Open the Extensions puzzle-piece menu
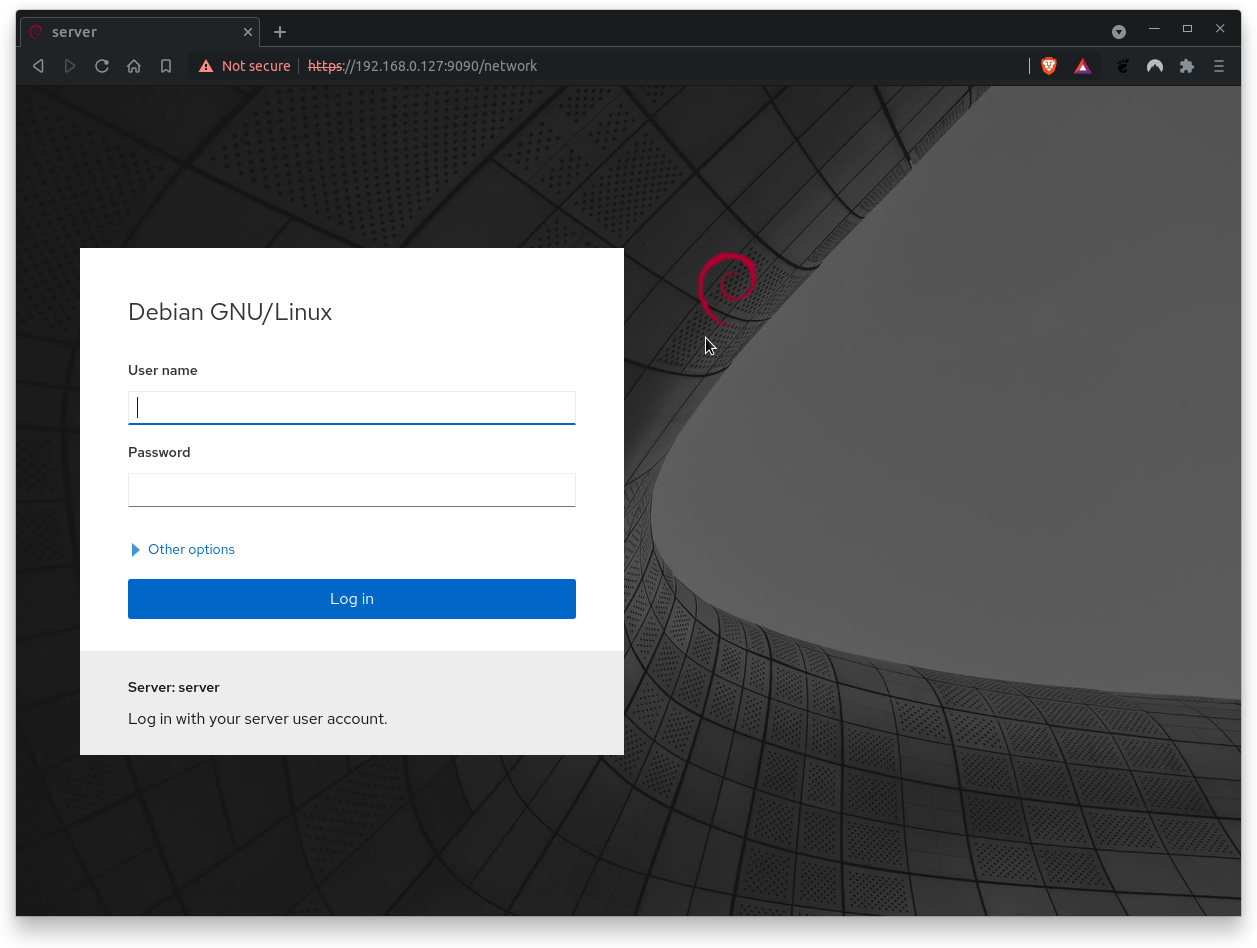Image resolution: width=1257 pixels, height=948 pixels. 1187,66
